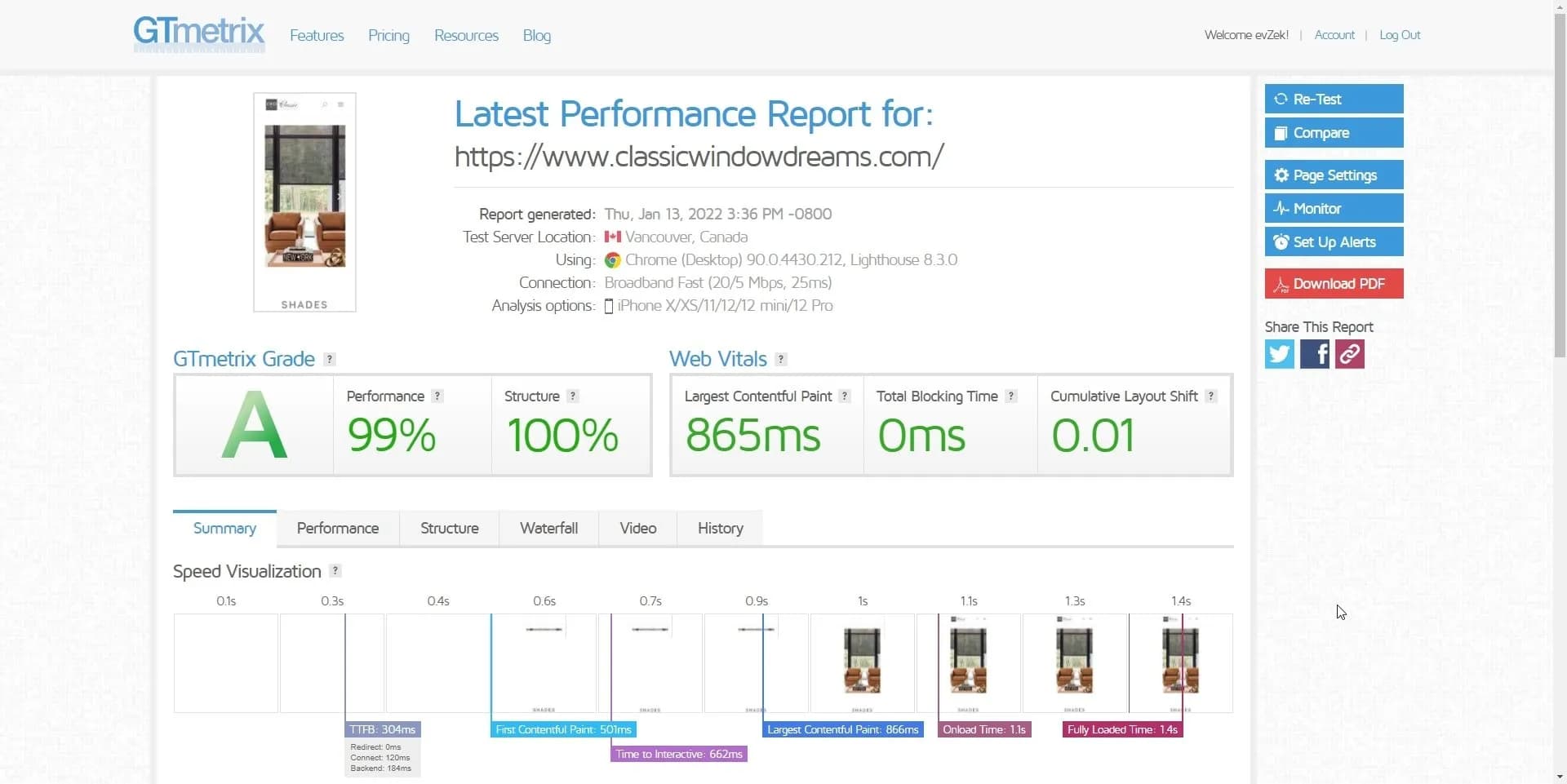Click the GTmetrix logo
1567x784 pixels.
[x=199, y=34]
